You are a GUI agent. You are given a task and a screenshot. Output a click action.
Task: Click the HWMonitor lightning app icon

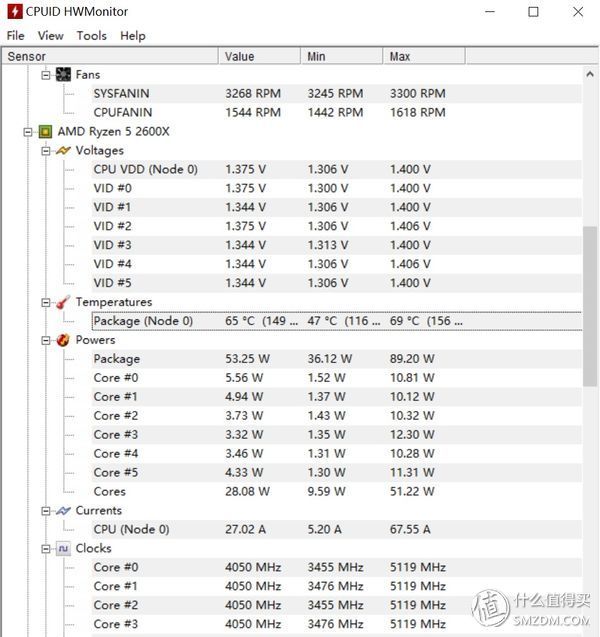(x=15, y=11)
